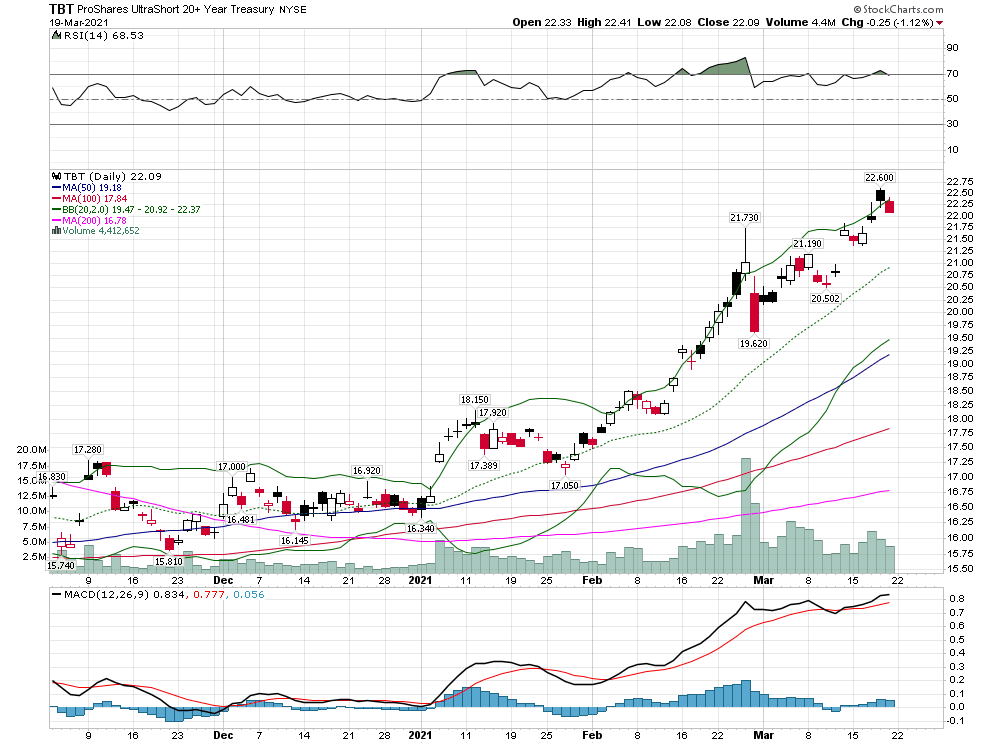Click the volume bars icon in legend
Screen dimensions: 990x744
(57, 231)
